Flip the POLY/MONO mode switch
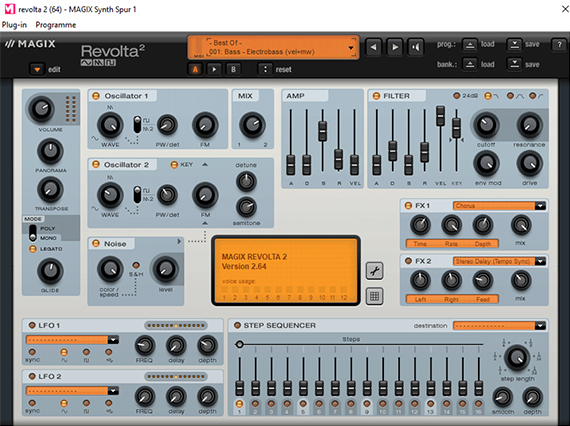 point(33,233)
